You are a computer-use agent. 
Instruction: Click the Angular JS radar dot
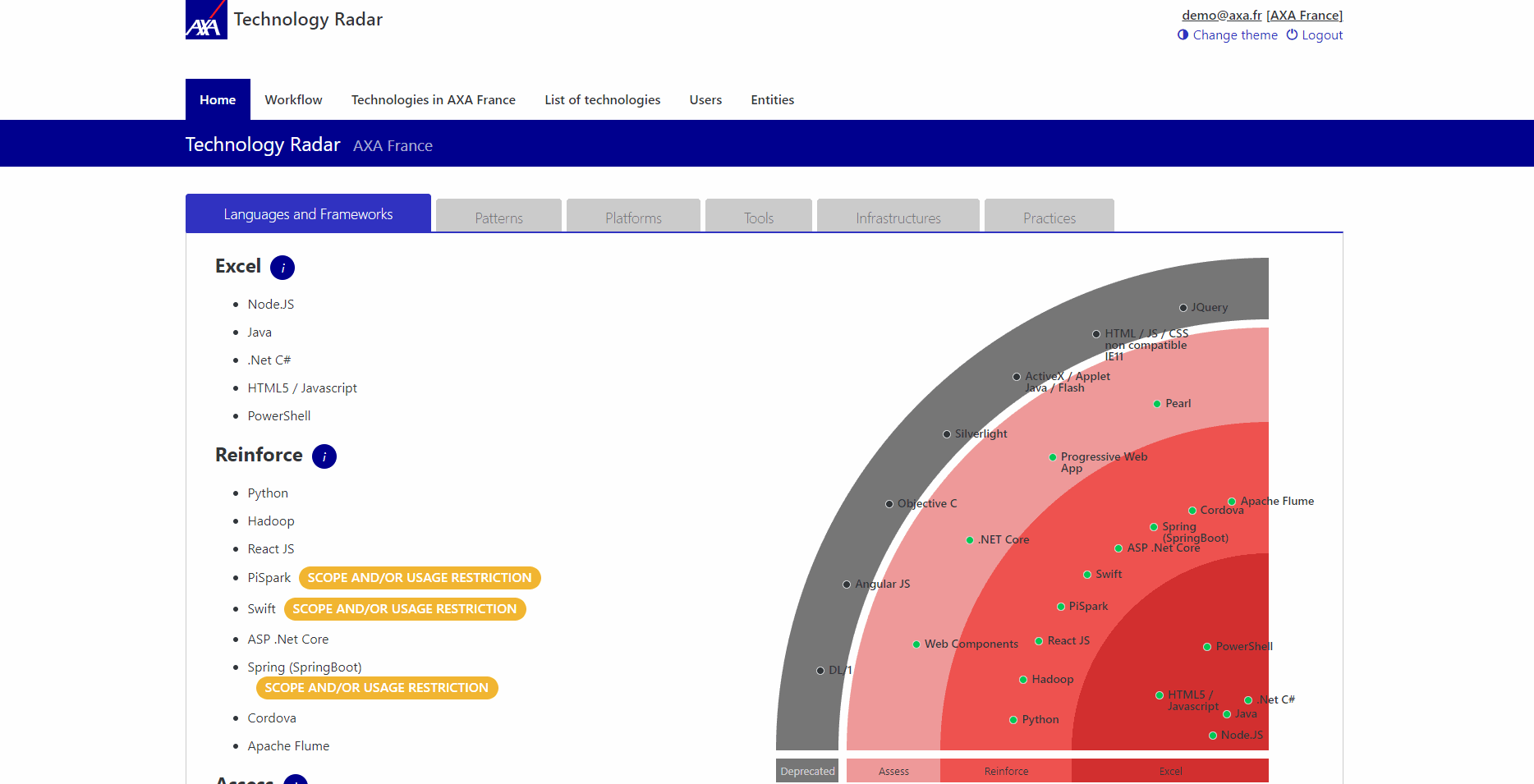tap(847, 585)
